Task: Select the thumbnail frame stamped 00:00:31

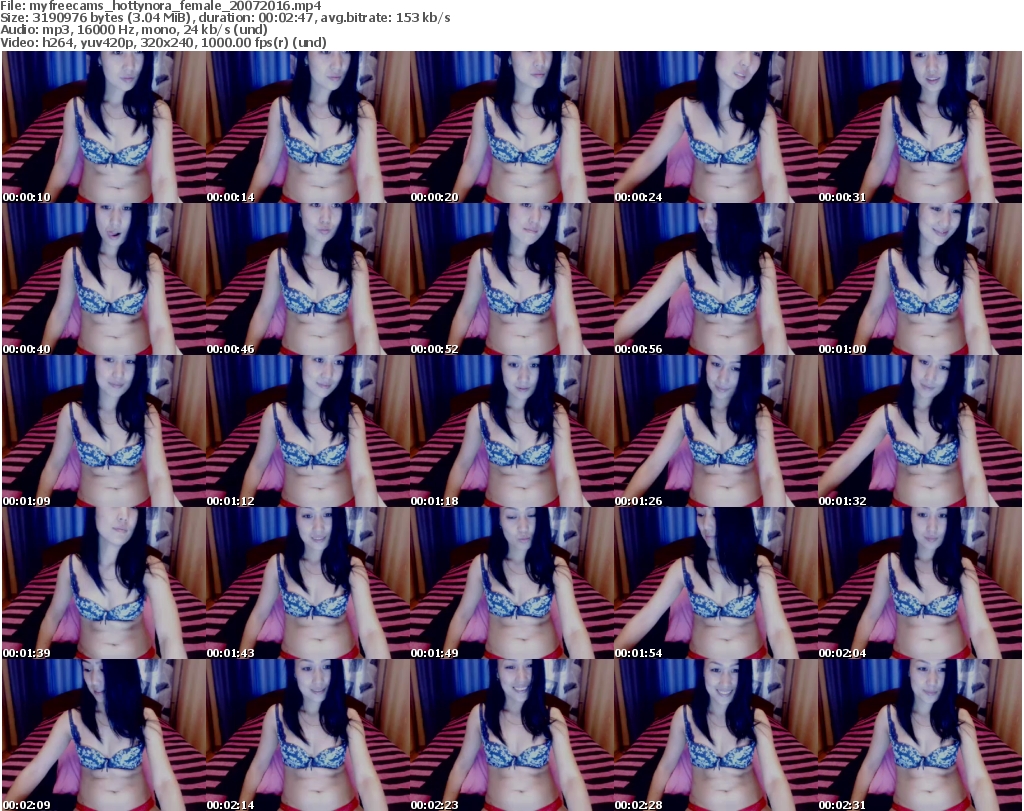Action: pyautogui.click(x=920, y=127)
